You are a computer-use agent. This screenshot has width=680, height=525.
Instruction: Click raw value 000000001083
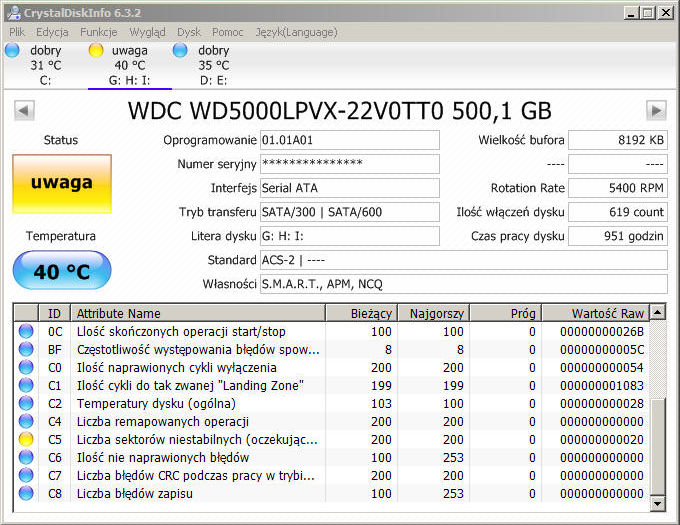click(x=602, y=385)
